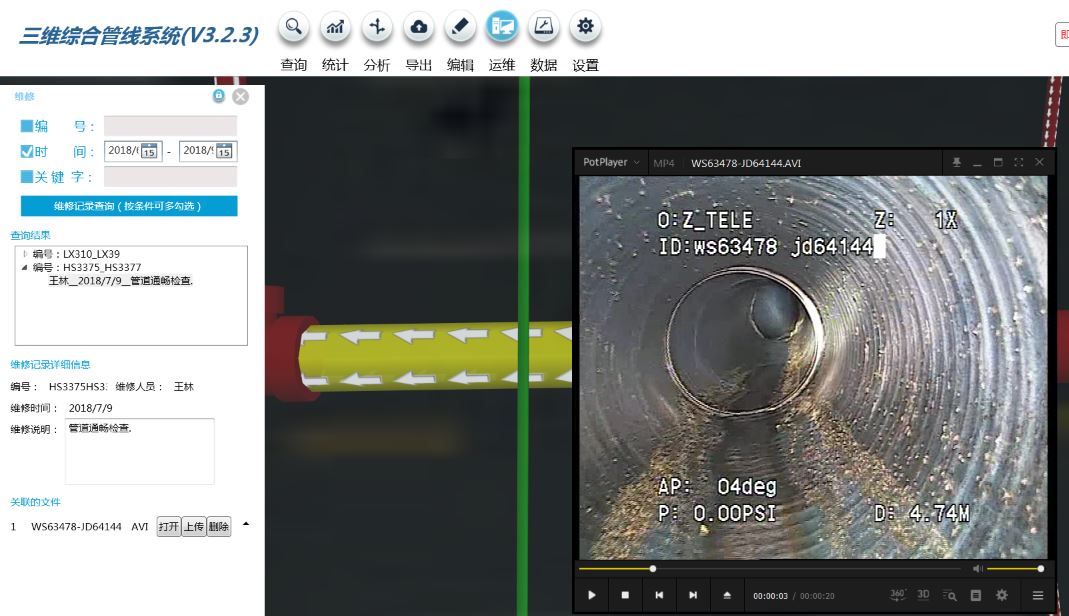Click the eject/open file button in PotPlayer
This screenshot has width=1069, height=616.
point(727,595)
